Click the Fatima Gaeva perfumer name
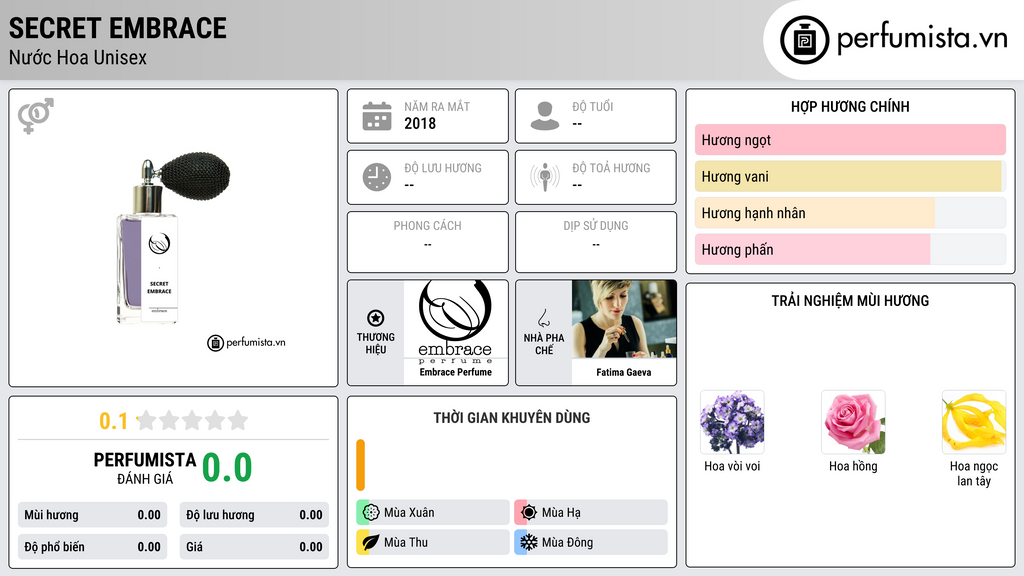This screenshot has width=1024, height=576. [624, 372]
